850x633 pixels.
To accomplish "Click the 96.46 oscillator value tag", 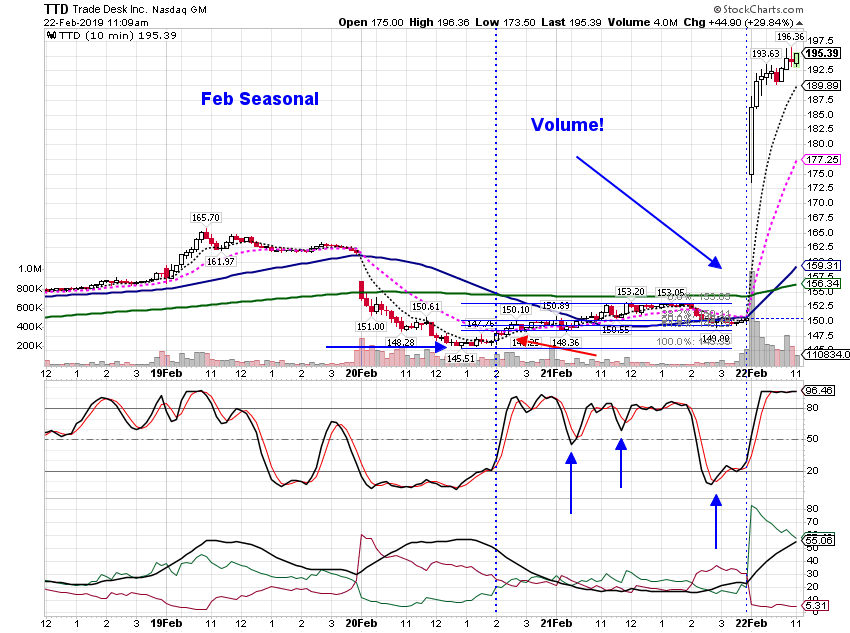I will point(819,390).
